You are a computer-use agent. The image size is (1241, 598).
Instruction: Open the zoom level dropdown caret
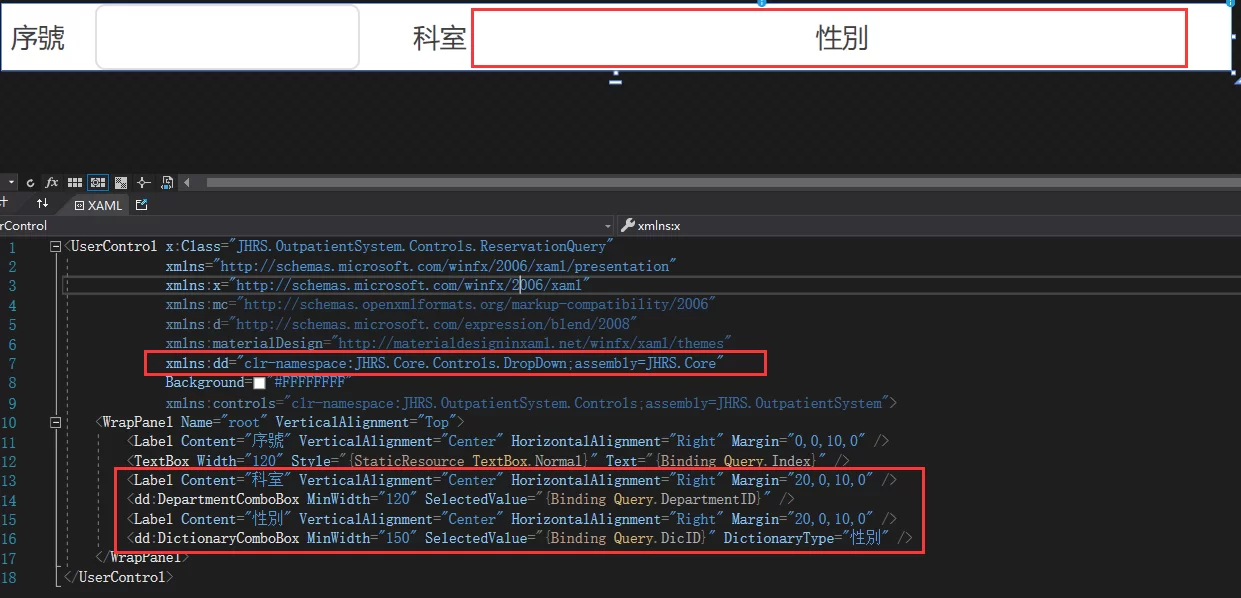pyautogui.click(x=10, y=182)
